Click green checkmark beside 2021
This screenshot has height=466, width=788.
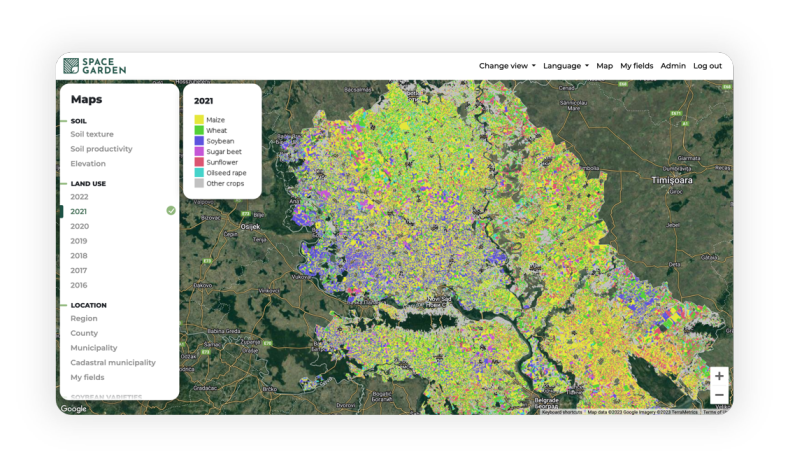point(171,211)
